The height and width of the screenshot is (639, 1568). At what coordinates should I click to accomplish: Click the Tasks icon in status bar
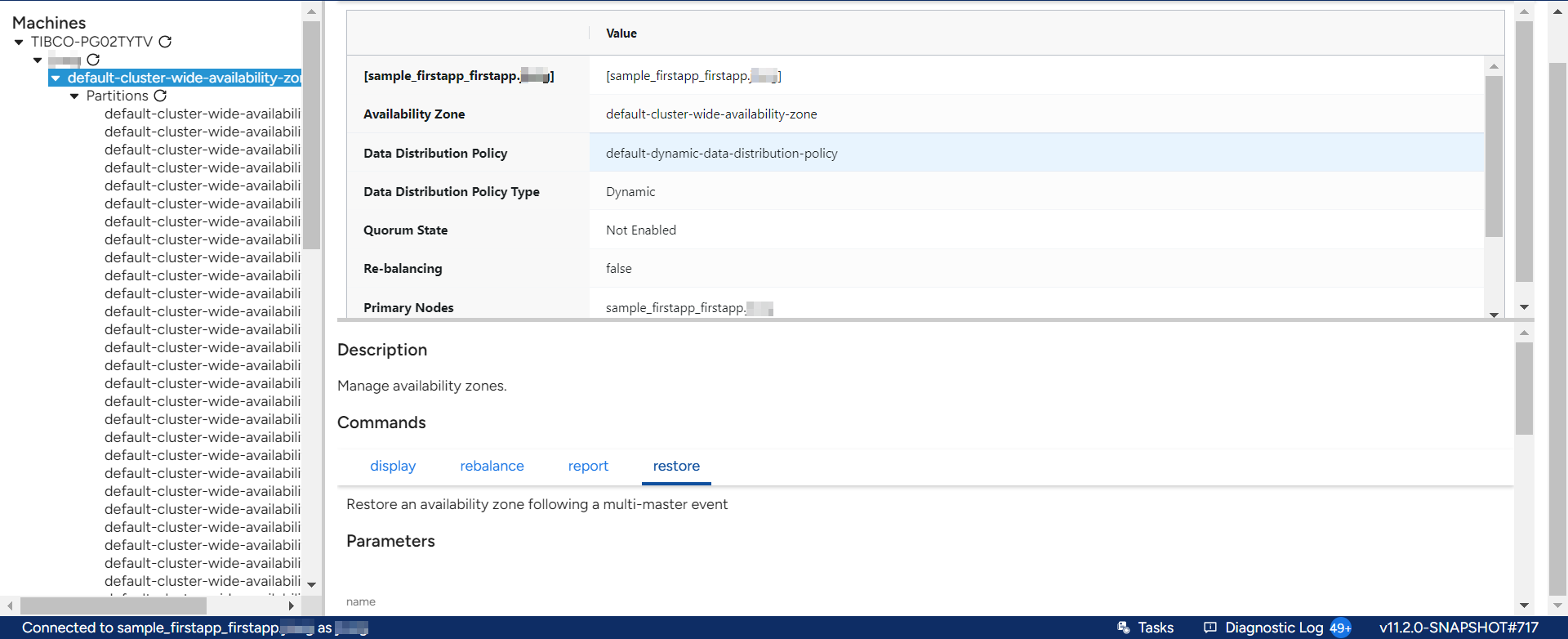(1124, 628)
